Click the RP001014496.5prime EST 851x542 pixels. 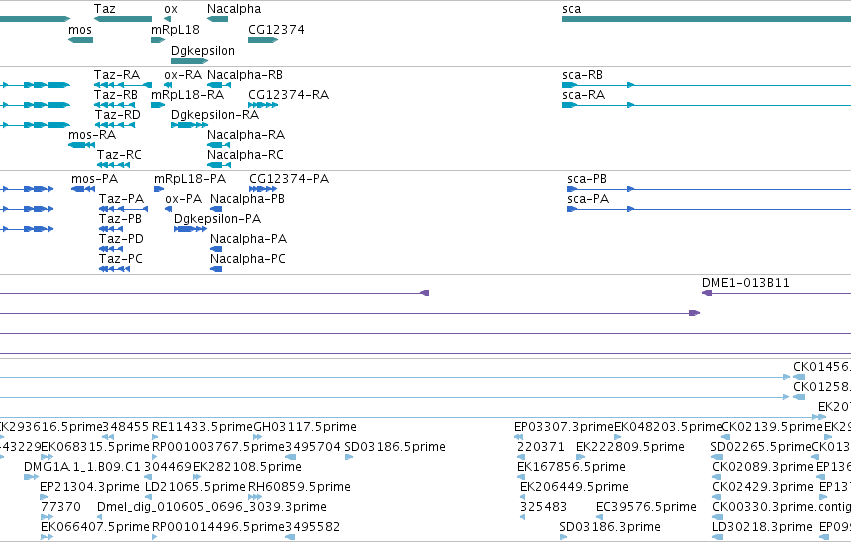(x=155, y=537)
